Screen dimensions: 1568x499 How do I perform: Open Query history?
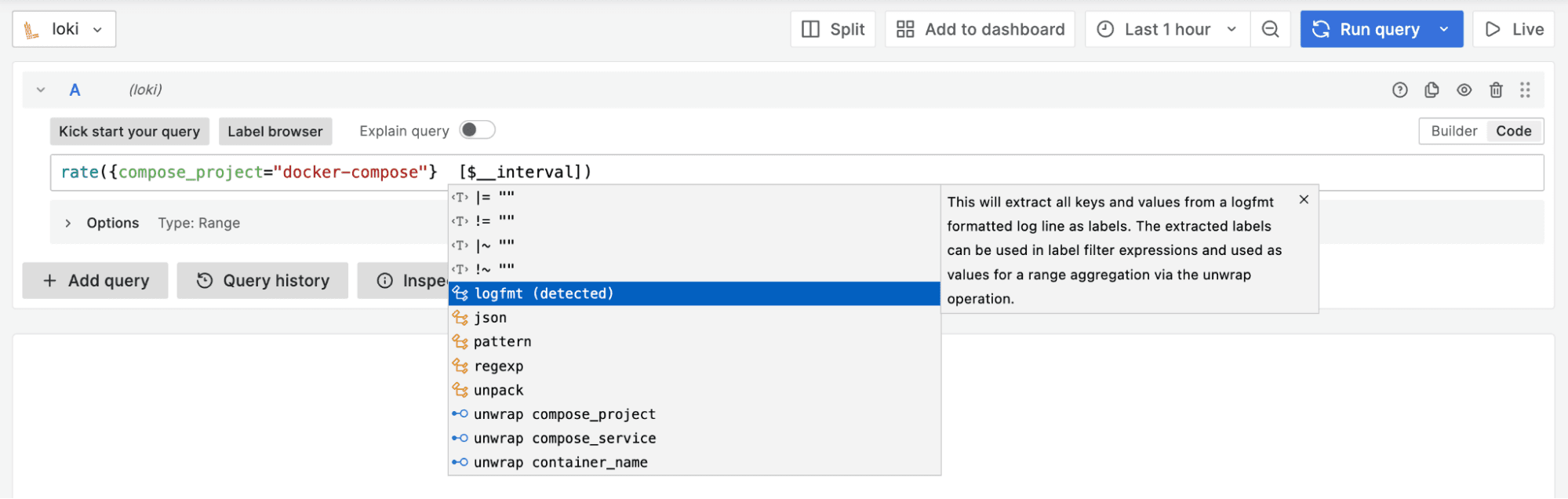click(x=262, y=281)
